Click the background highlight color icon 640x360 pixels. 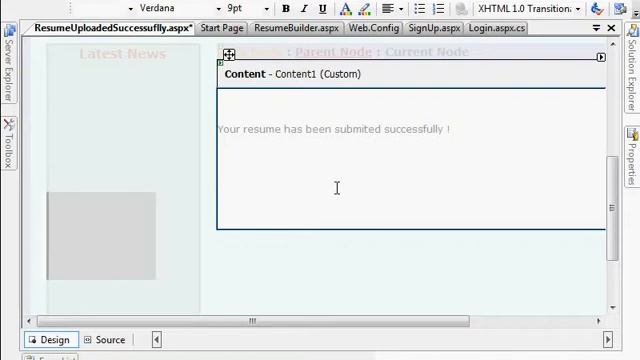364,9
